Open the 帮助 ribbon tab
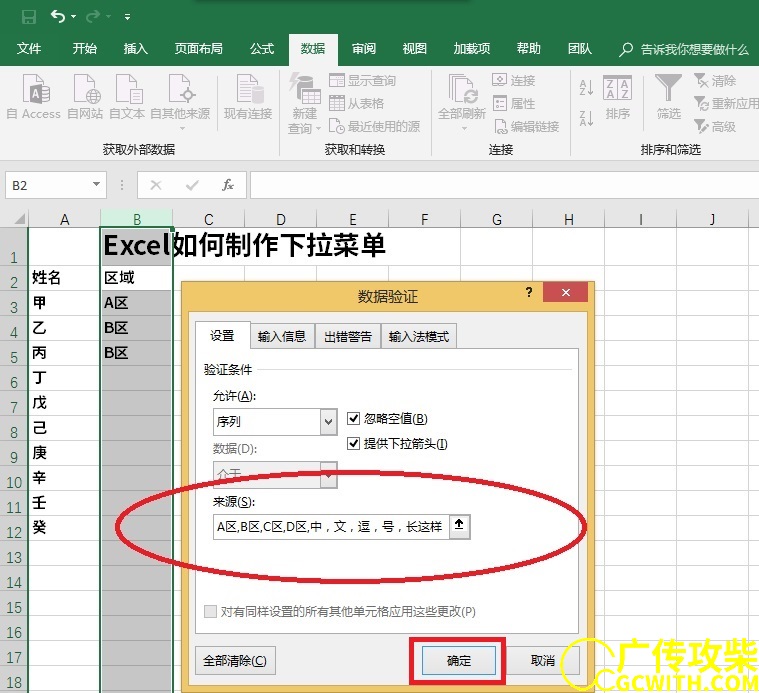This screenshot has height=693, width=759. click(x=529, y=49)
